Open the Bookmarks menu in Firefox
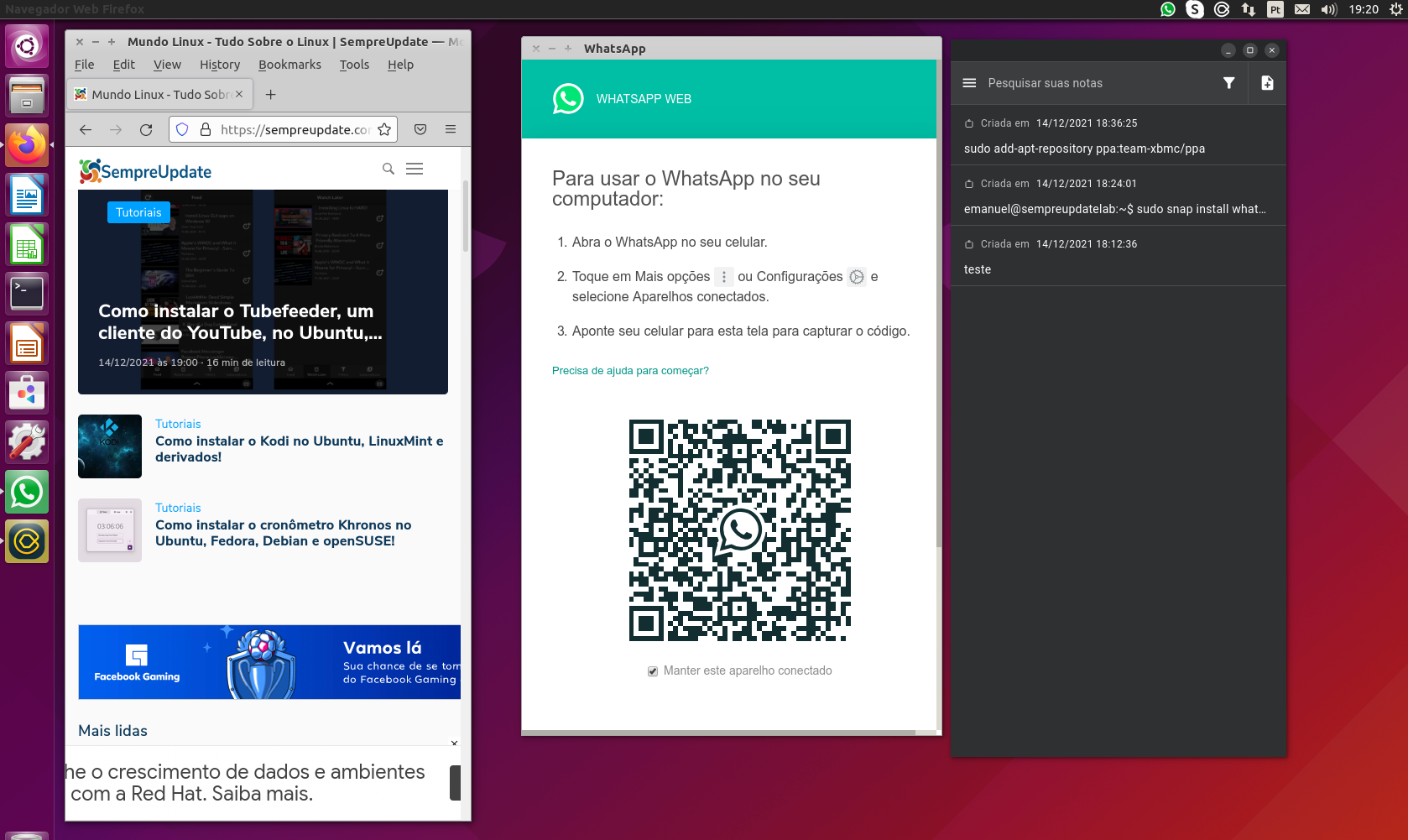The width and height of the screenshot is (1408, 840). (x=289, y=65)
